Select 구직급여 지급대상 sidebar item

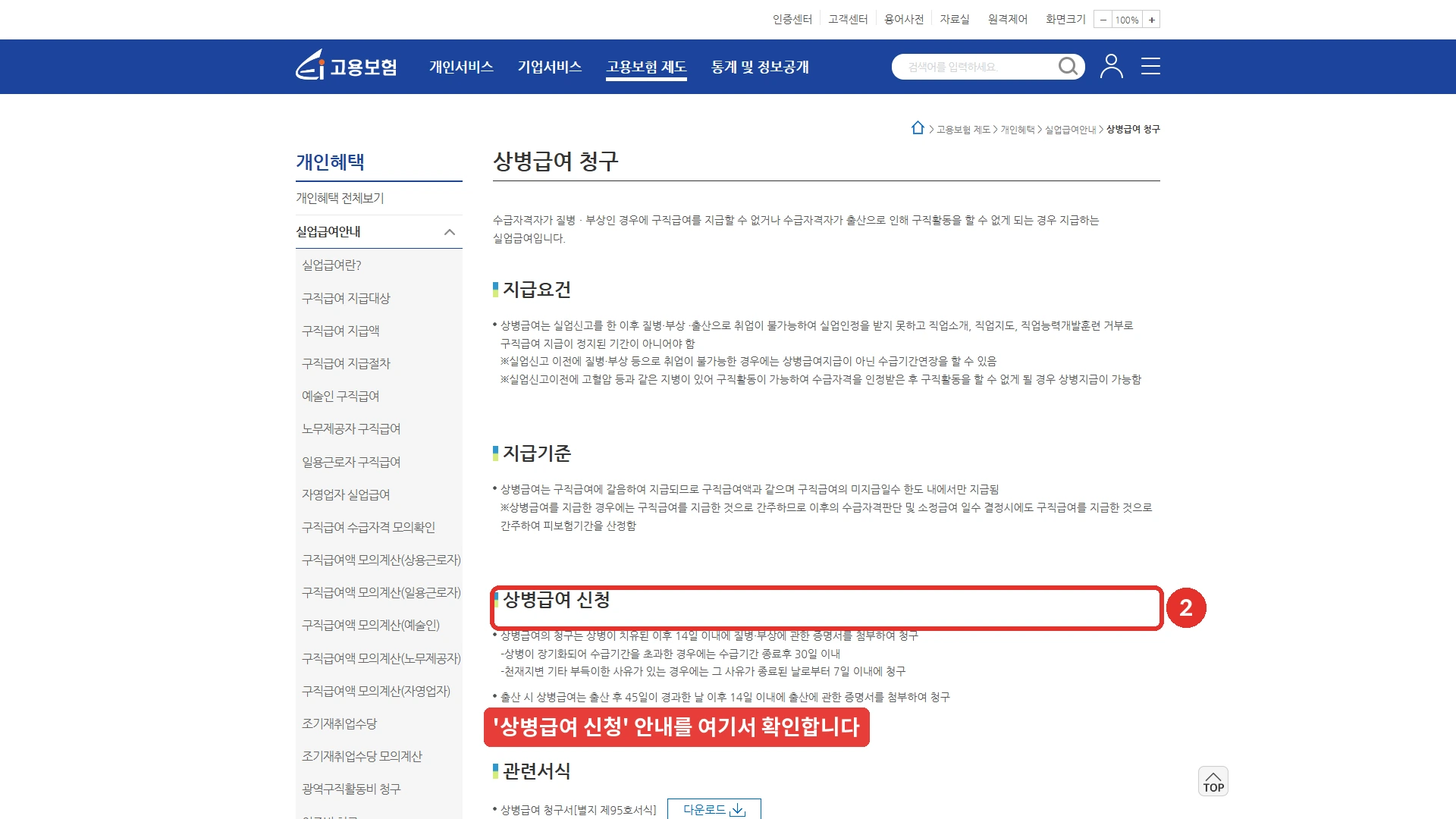point(346,298)
